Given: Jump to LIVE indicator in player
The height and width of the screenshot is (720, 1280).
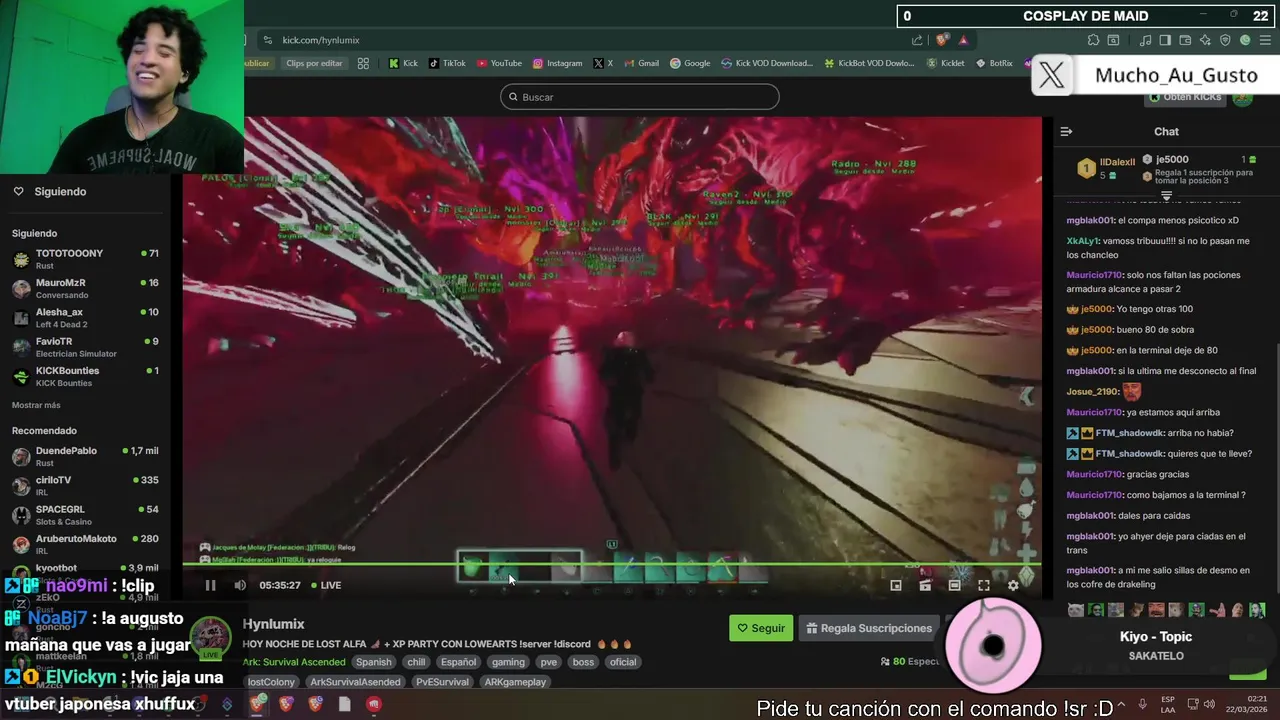Looking at the screenshot, I should pos(326,585).
